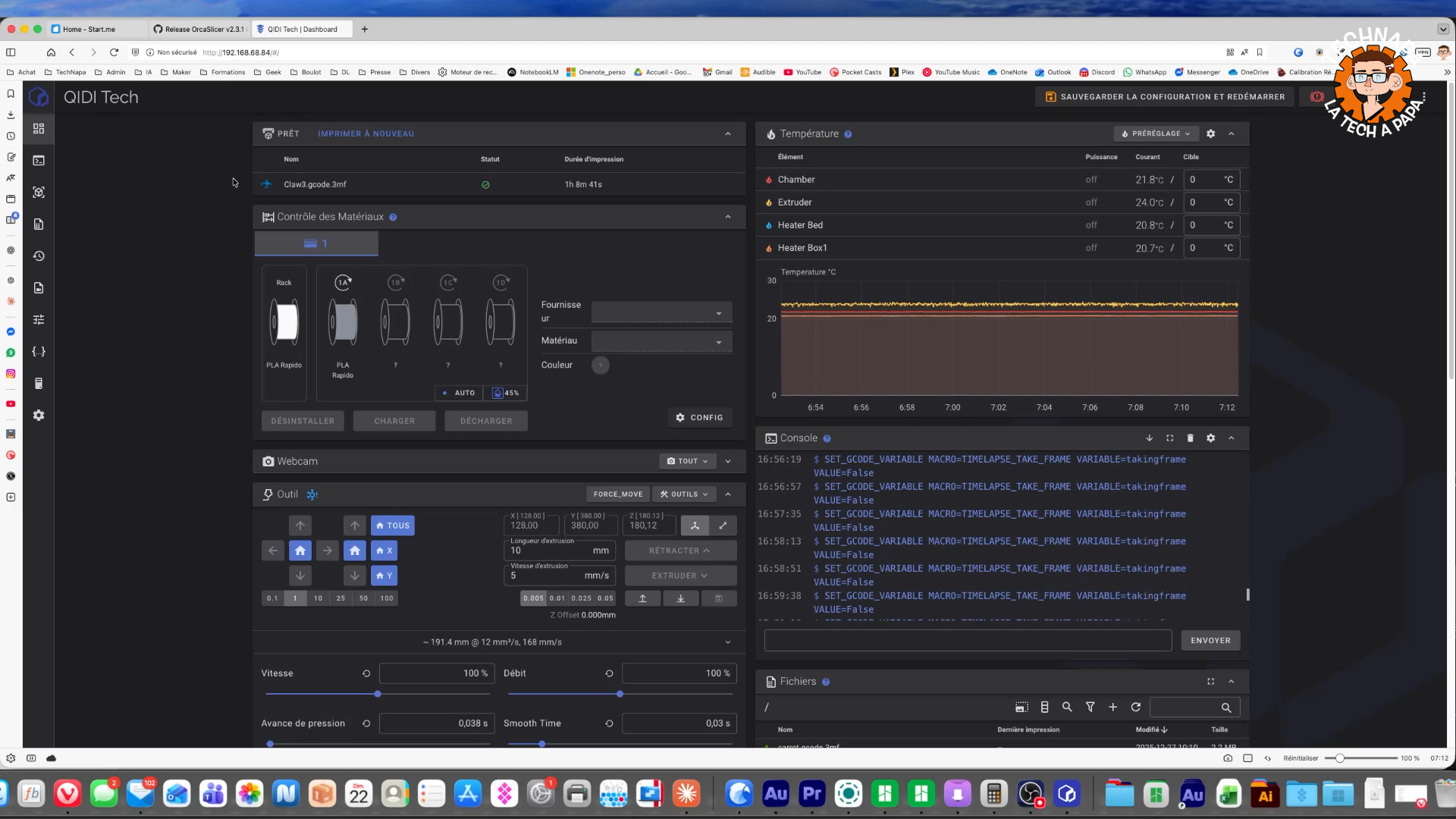
Task: Clear console with trash icon
Action: tap(1190, 438)
